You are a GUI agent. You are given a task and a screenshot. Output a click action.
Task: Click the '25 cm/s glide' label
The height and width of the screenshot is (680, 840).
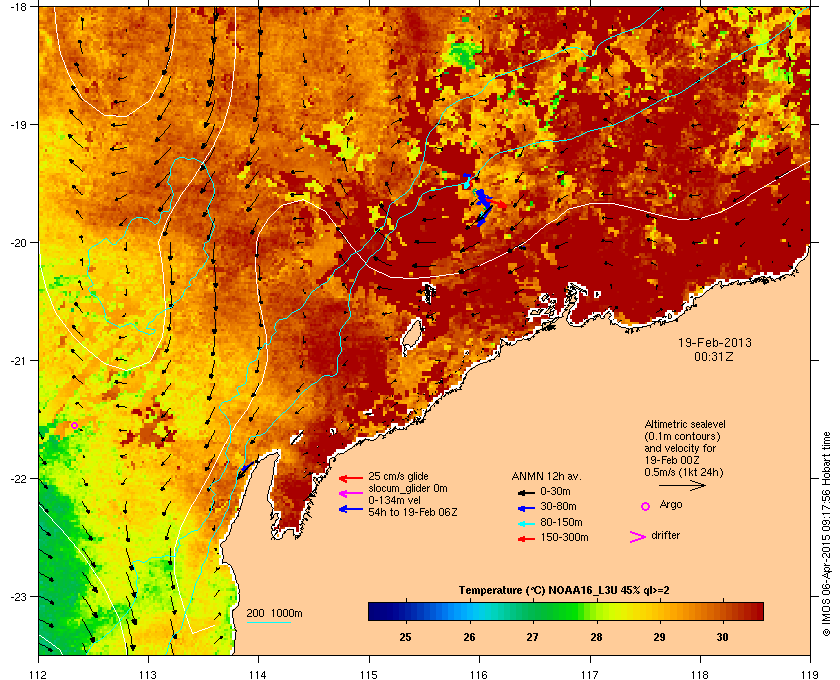pyautogui.click(x=398, y=476)
